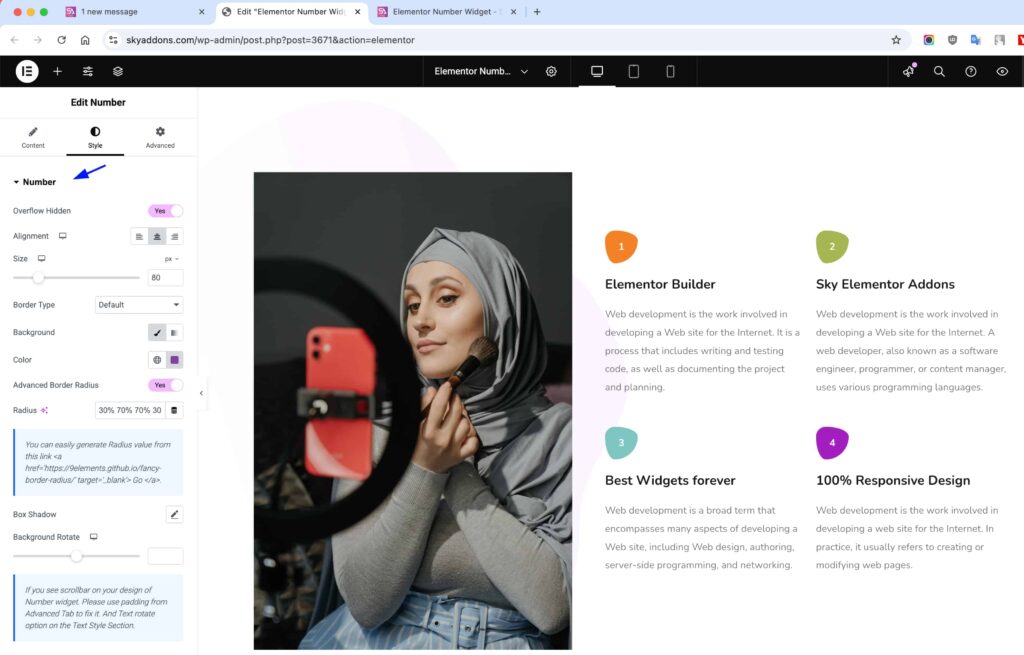Preview changes with the eye icon
Screen dimensions: 1024x655
tap(1002, 71)
